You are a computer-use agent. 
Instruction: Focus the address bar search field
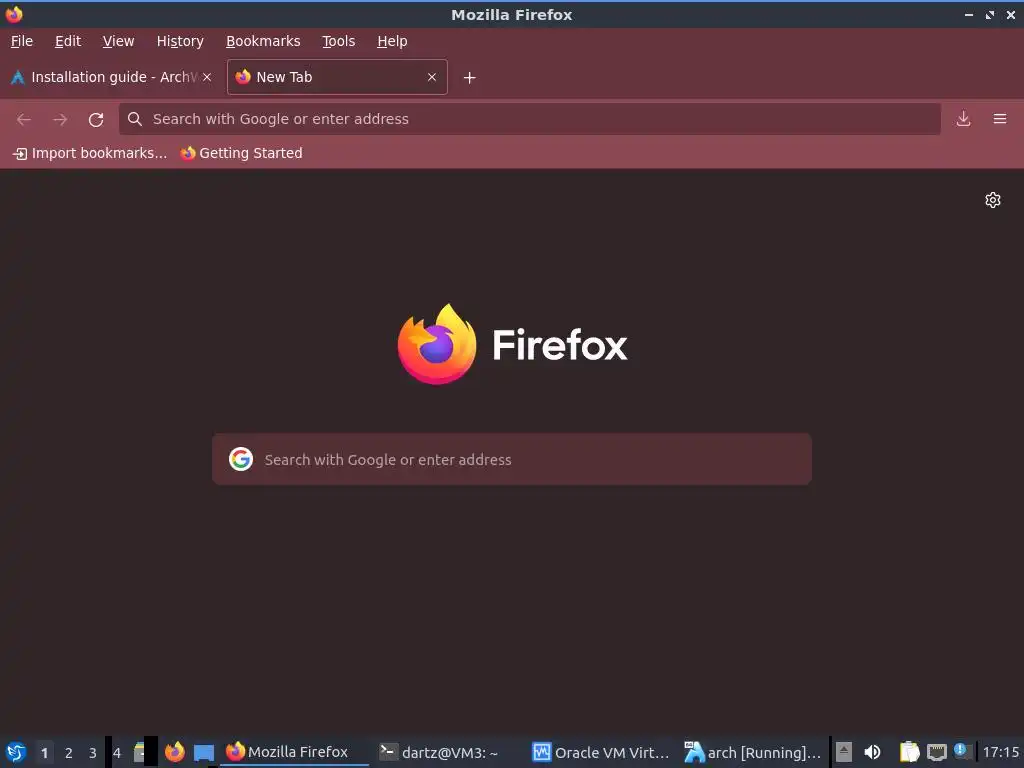click(x=530, y=119)
